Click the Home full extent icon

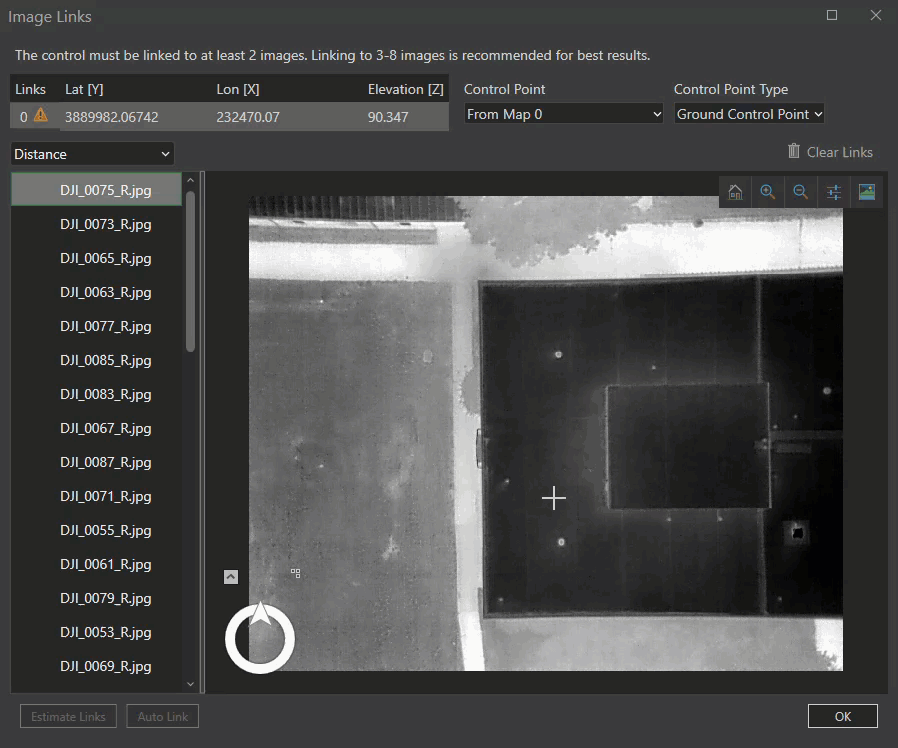point(735,191)
